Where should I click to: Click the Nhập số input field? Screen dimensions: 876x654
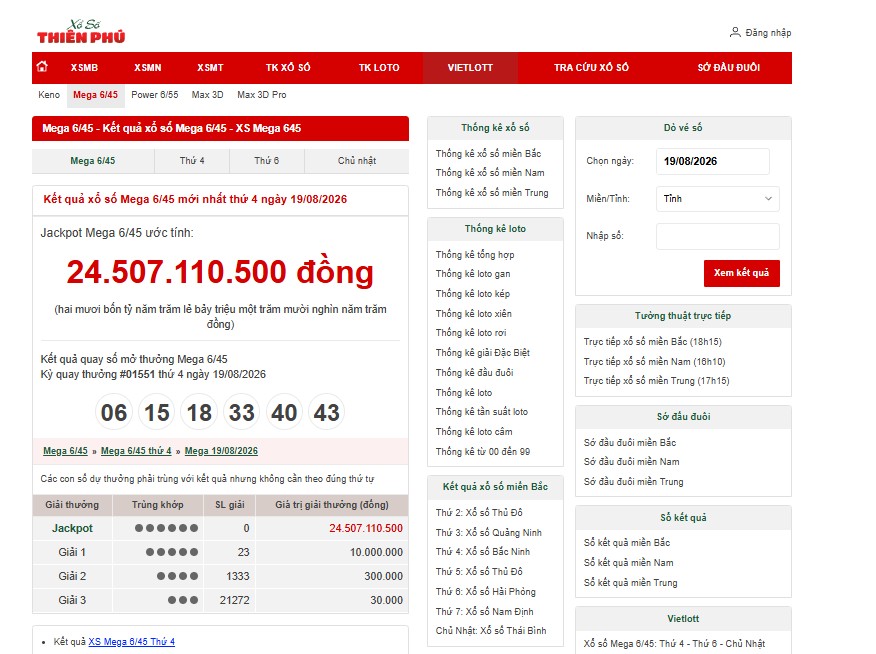[717, 236]
